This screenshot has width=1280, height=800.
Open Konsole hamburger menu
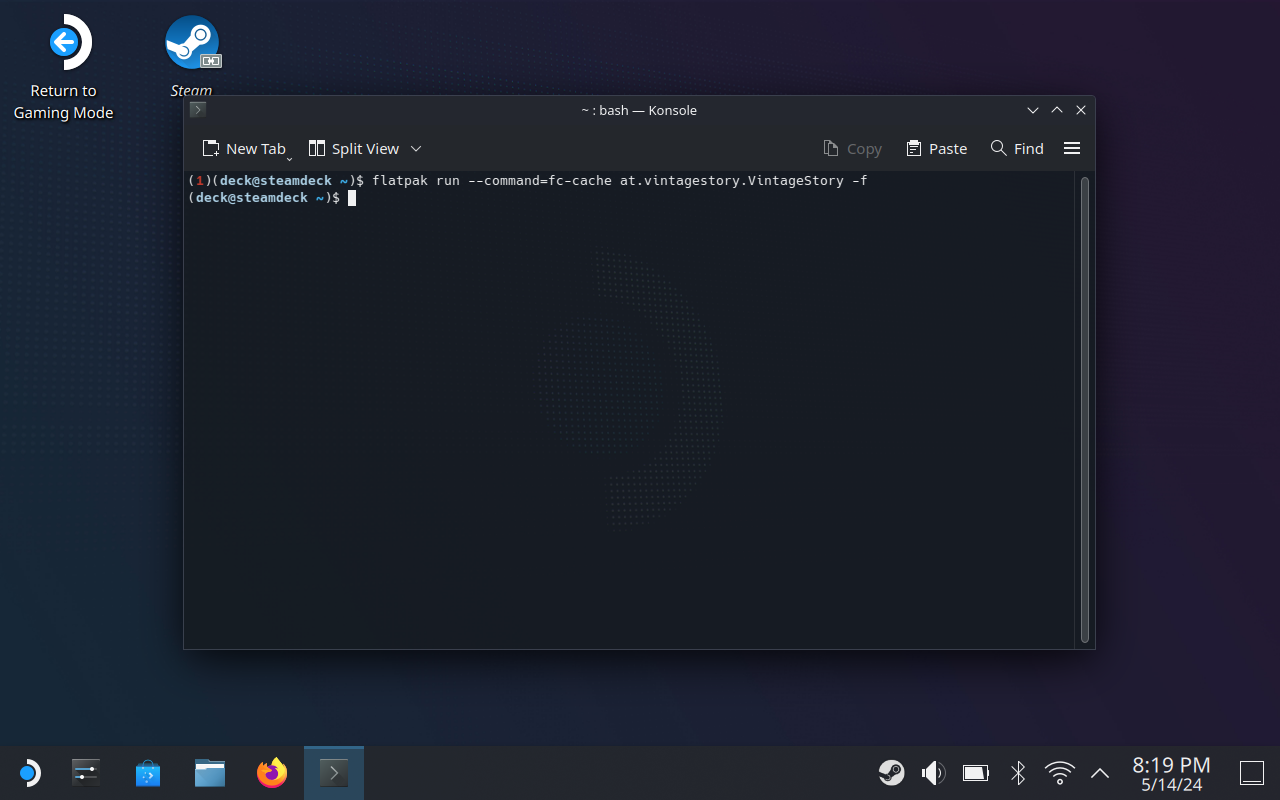click(1072, 148)
